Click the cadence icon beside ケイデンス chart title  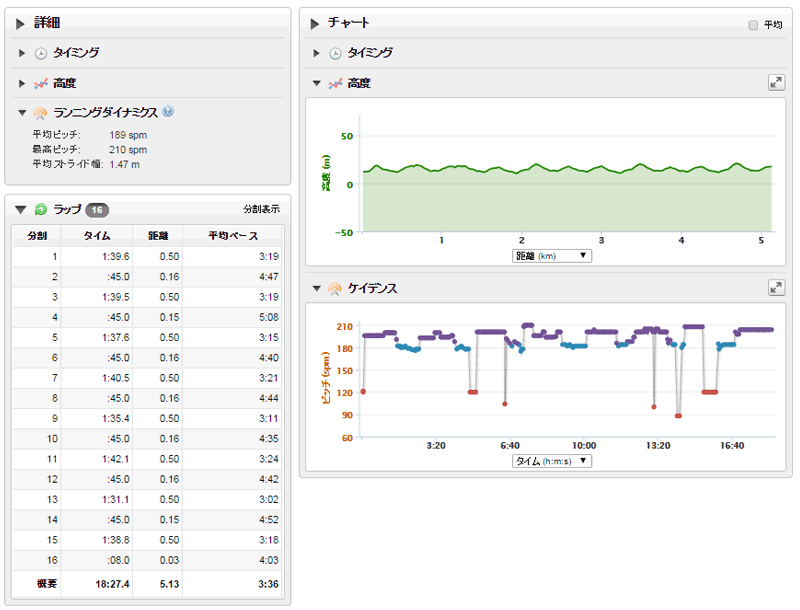(335, 288)
